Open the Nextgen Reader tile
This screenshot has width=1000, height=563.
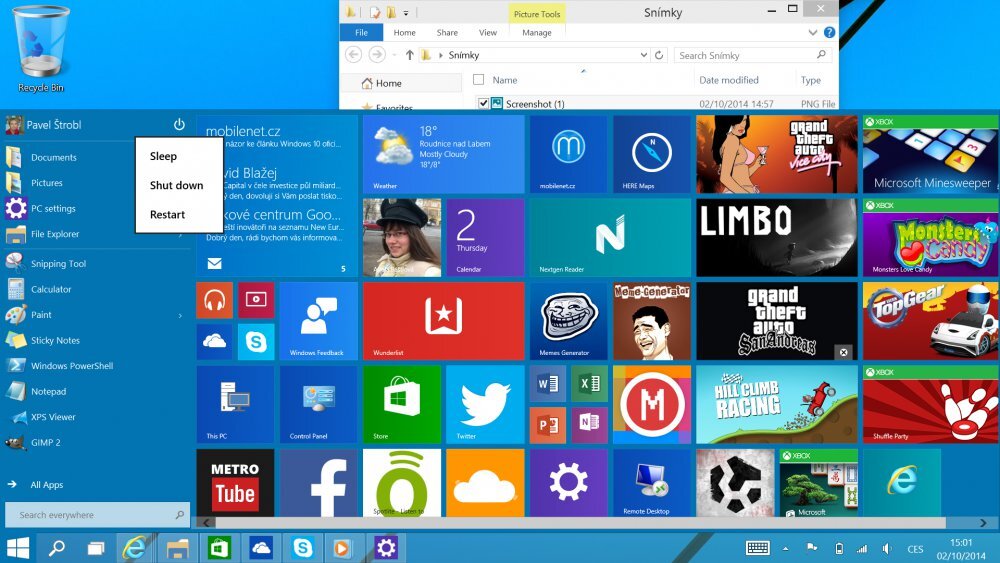click(x=610, y=237)
